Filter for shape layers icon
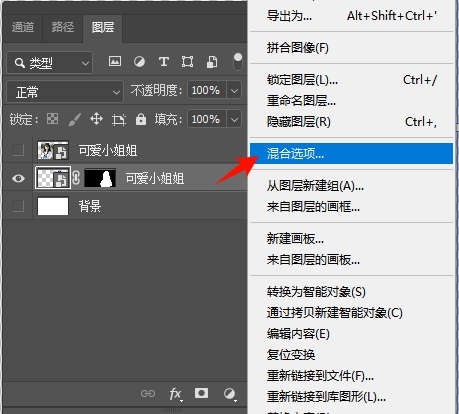 pos(187,62)
